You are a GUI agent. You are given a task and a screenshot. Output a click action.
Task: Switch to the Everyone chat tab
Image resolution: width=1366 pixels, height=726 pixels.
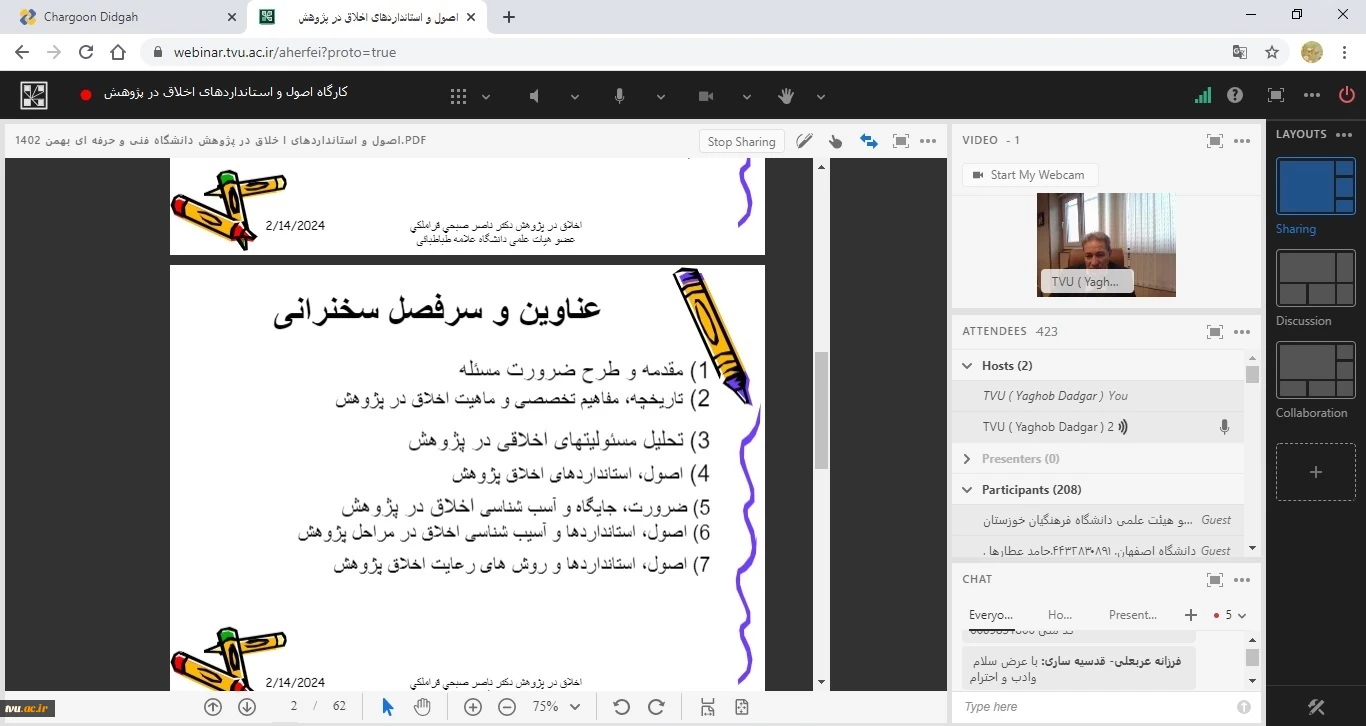991,615
